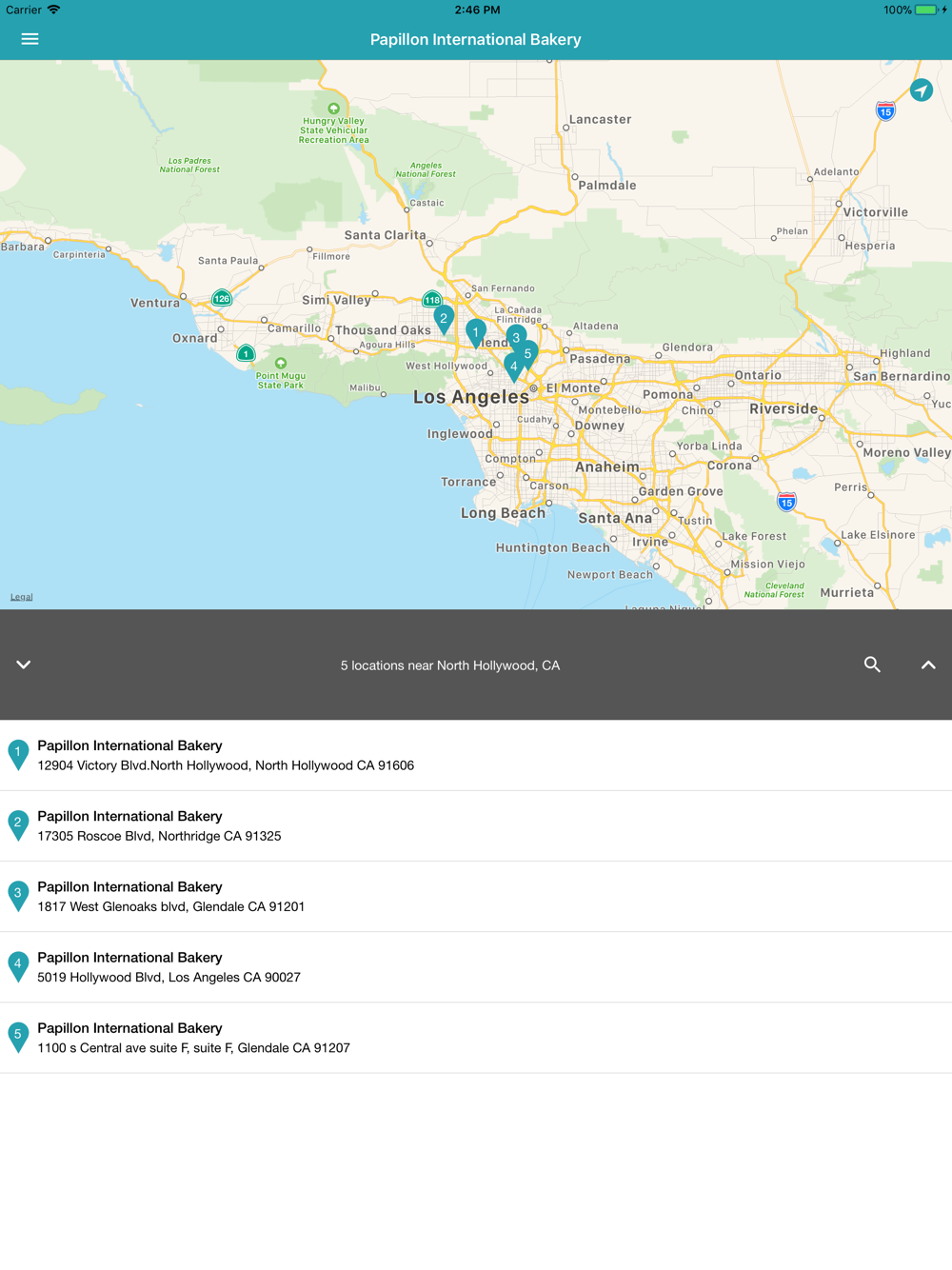Tap the Point Mugu State Park marker
The image size is (952, 1270).
(x=281, y=364)
